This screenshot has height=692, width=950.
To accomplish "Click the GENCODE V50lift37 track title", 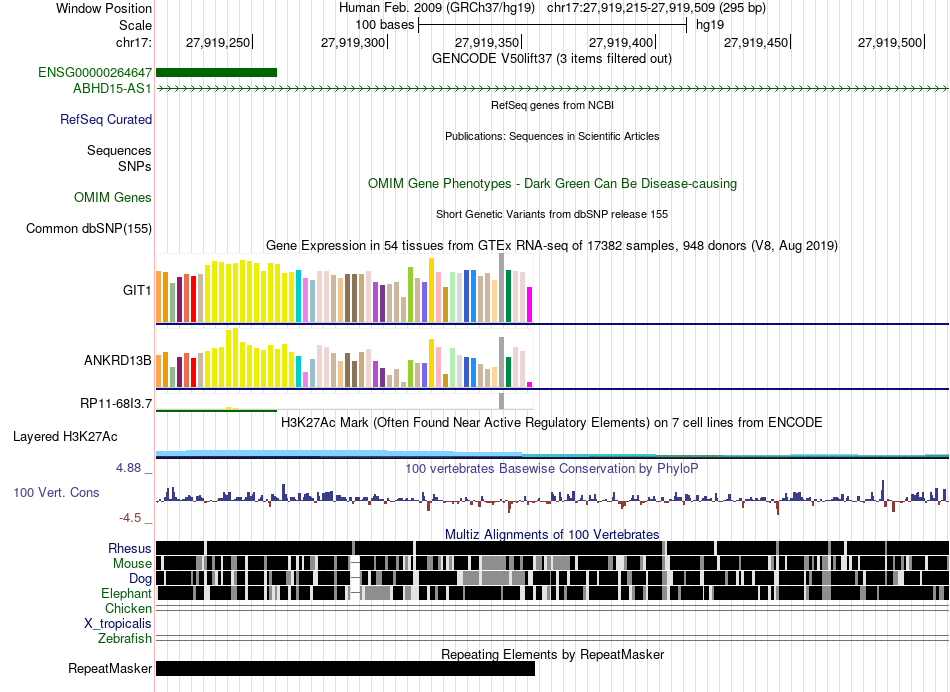I will pyautogui.click(x=551, y=59).
